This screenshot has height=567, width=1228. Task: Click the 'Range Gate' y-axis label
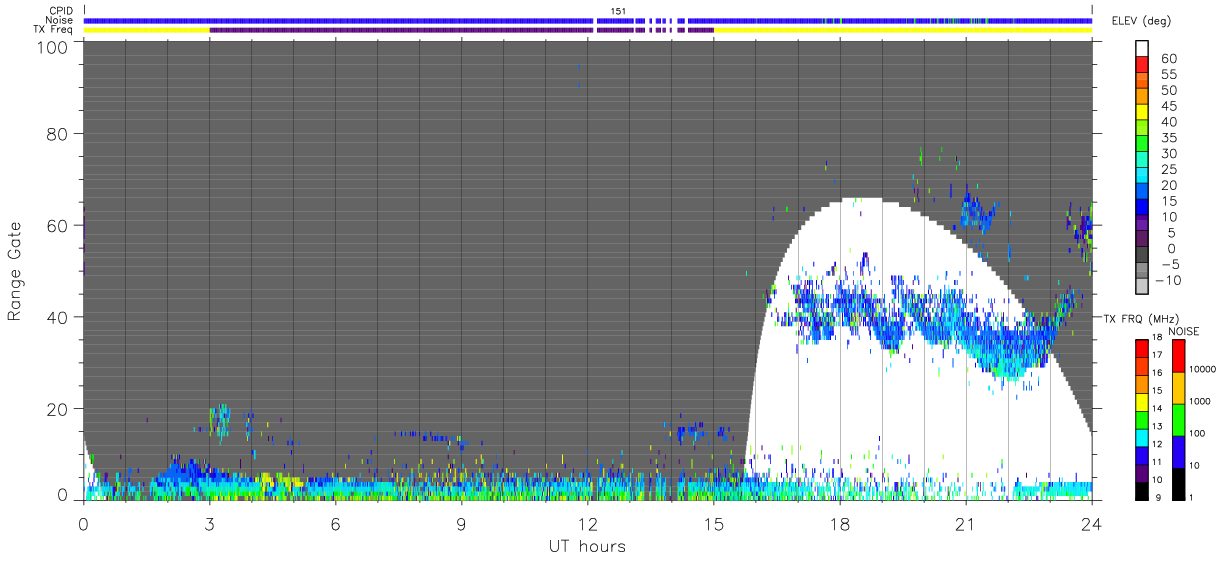coord(16,272)
